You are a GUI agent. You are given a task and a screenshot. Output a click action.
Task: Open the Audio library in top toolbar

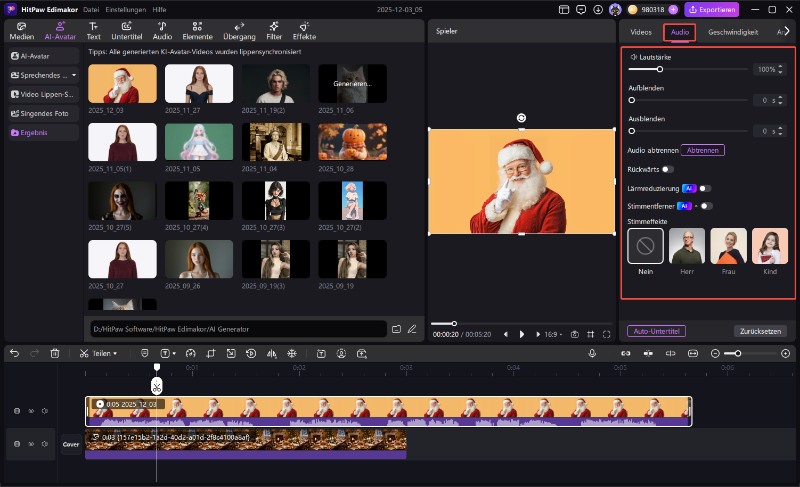pyautogui.click(x=162, y=31)
